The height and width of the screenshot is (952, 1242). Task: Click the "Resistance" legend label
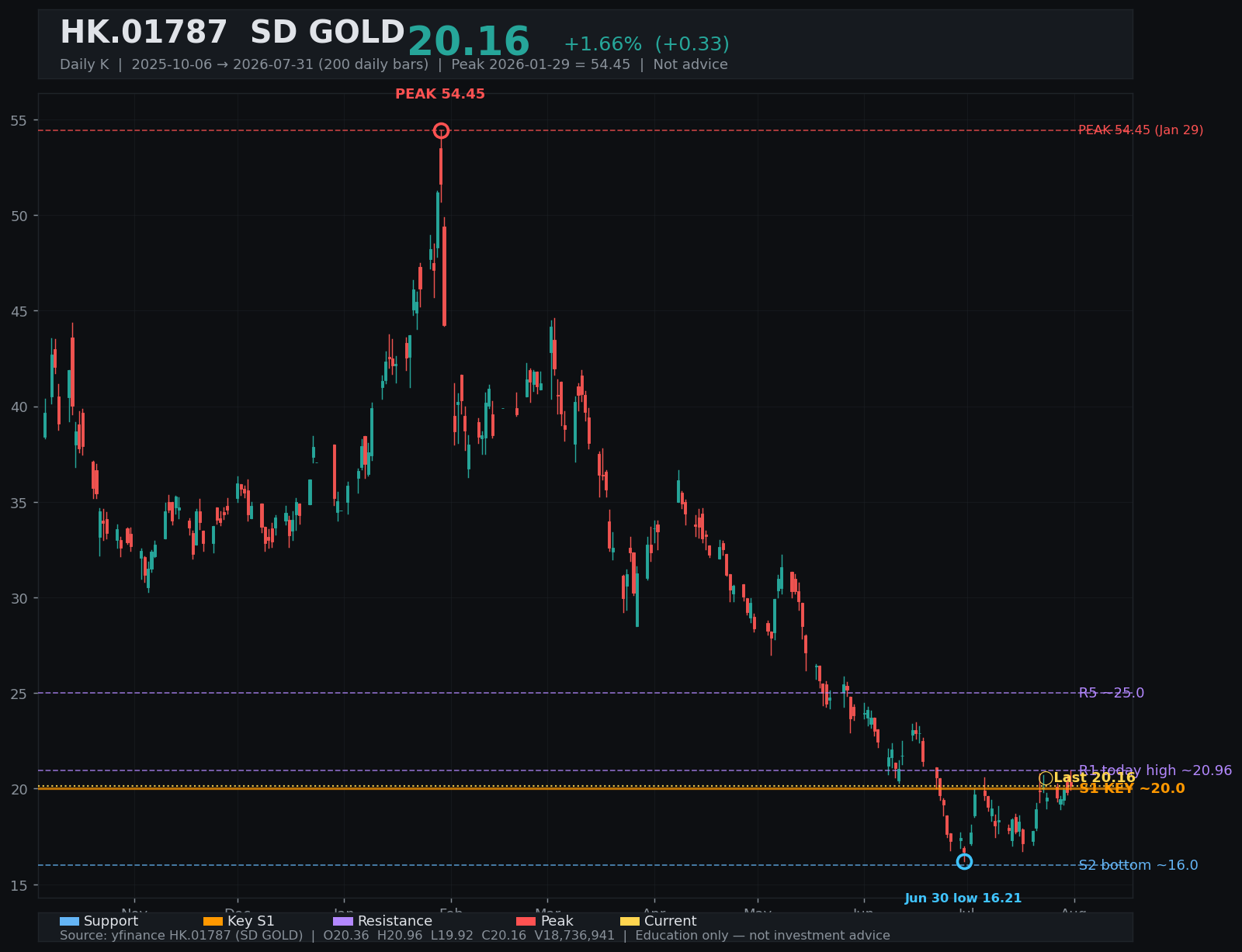[x=395, y=921]
